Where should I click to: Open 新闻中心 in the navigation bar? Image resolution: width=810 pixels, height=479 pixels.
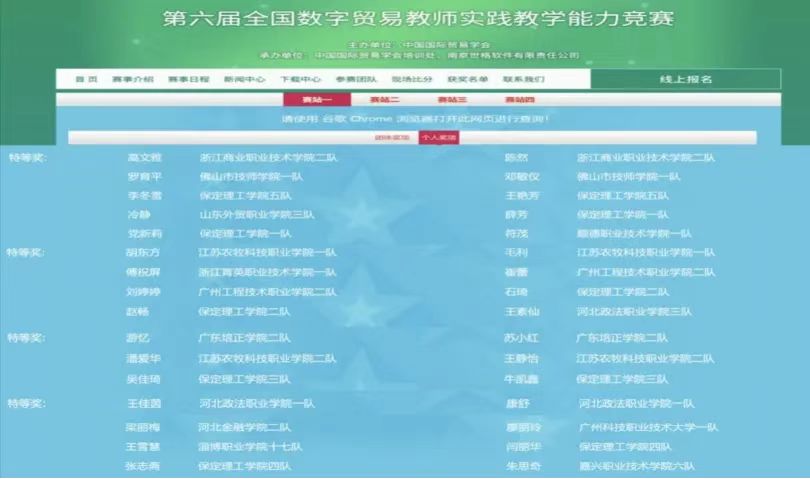244,79
